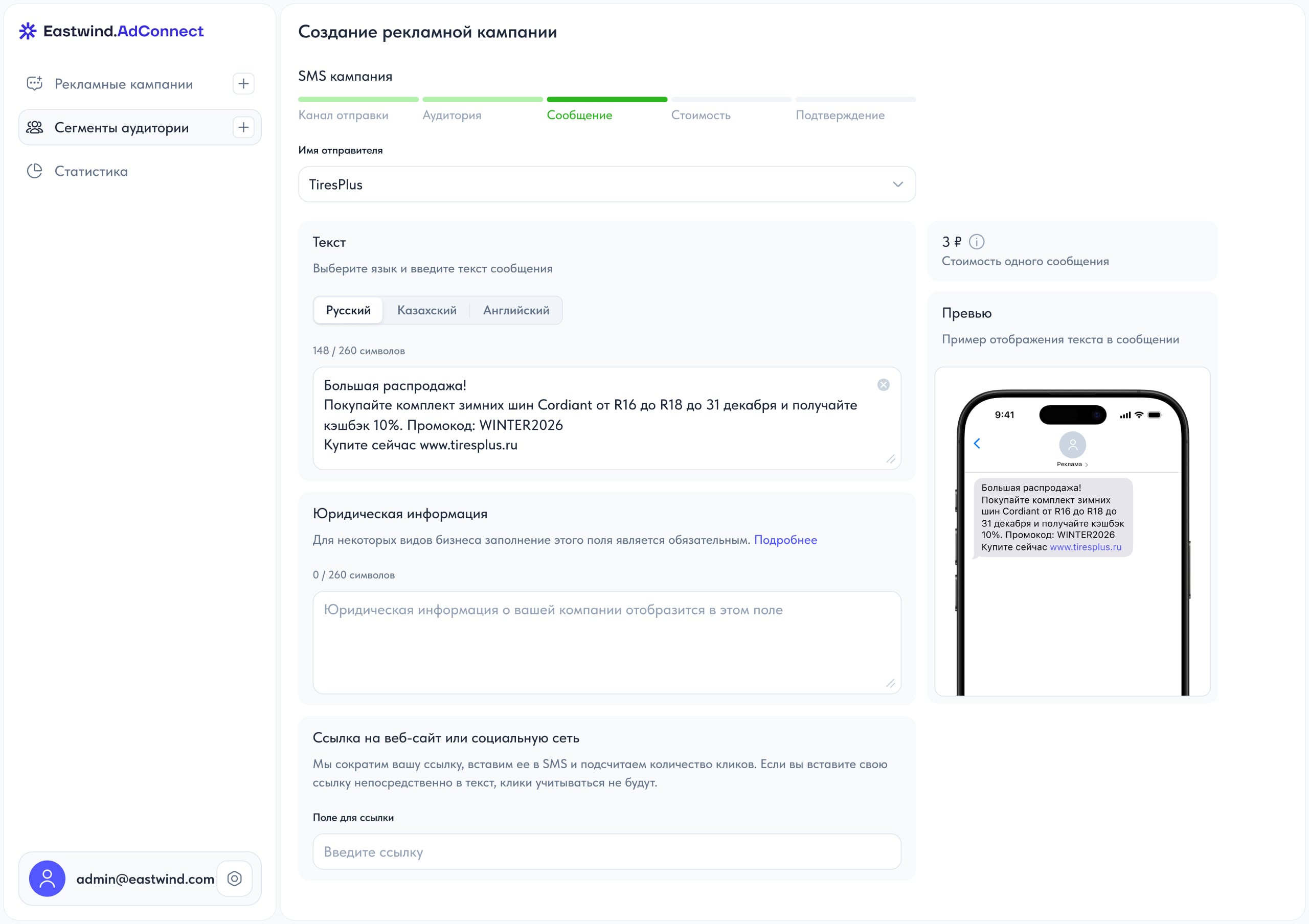Image resolution: width=1309 pixels, height=924 pixels.
Task: Select the Русский language option
Action: click(x=348, y=310)
